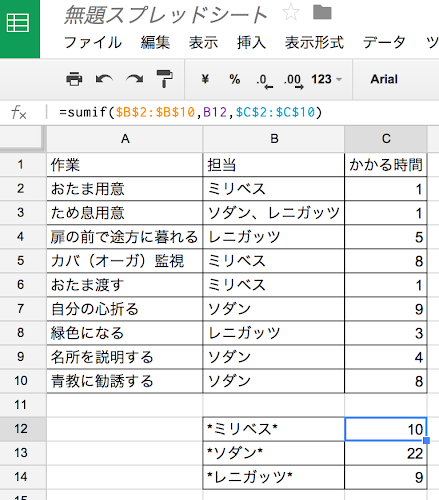Image resolution: width=439 pixels, height=500 pixels.
Task: Open the 表示形式 menu
Action: click(314, 43)
